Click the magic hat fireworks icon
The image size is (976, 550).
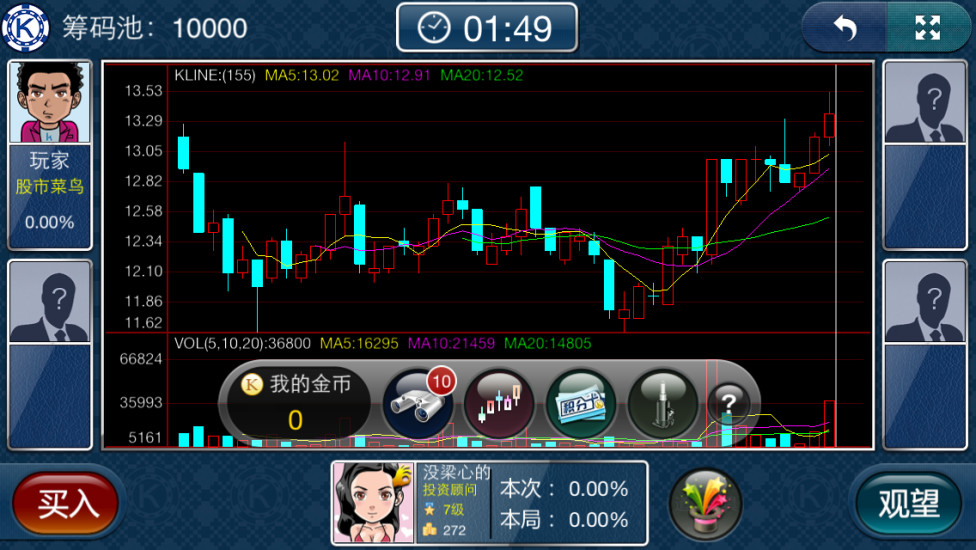coord(705,501)
